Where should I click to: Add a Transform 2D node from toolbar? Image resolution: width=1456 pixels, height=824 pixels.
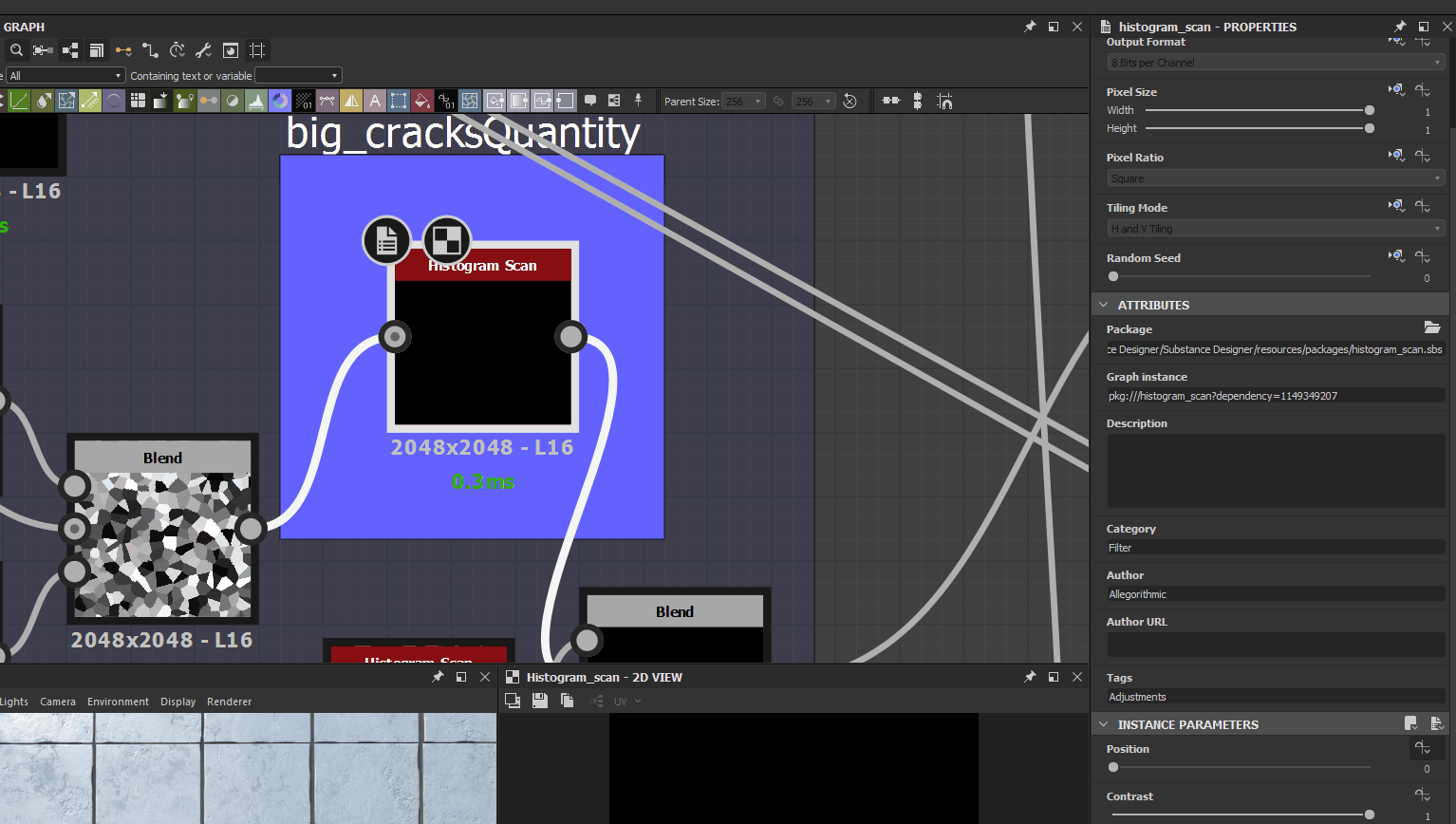click(x=398, y=101)
